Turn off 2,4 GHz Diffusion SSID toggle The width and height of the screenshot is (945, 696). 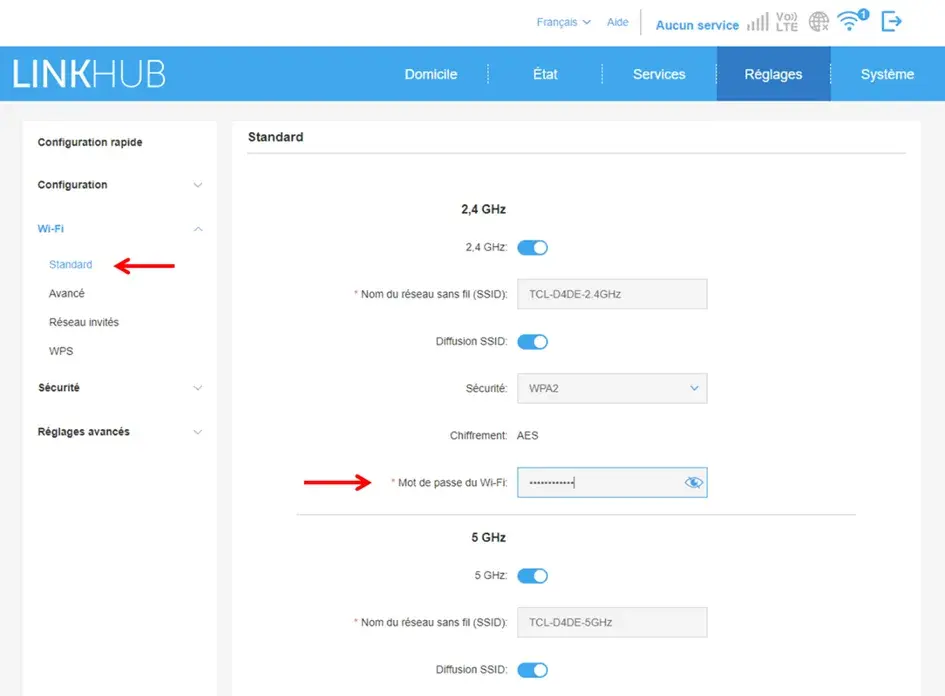532,342
